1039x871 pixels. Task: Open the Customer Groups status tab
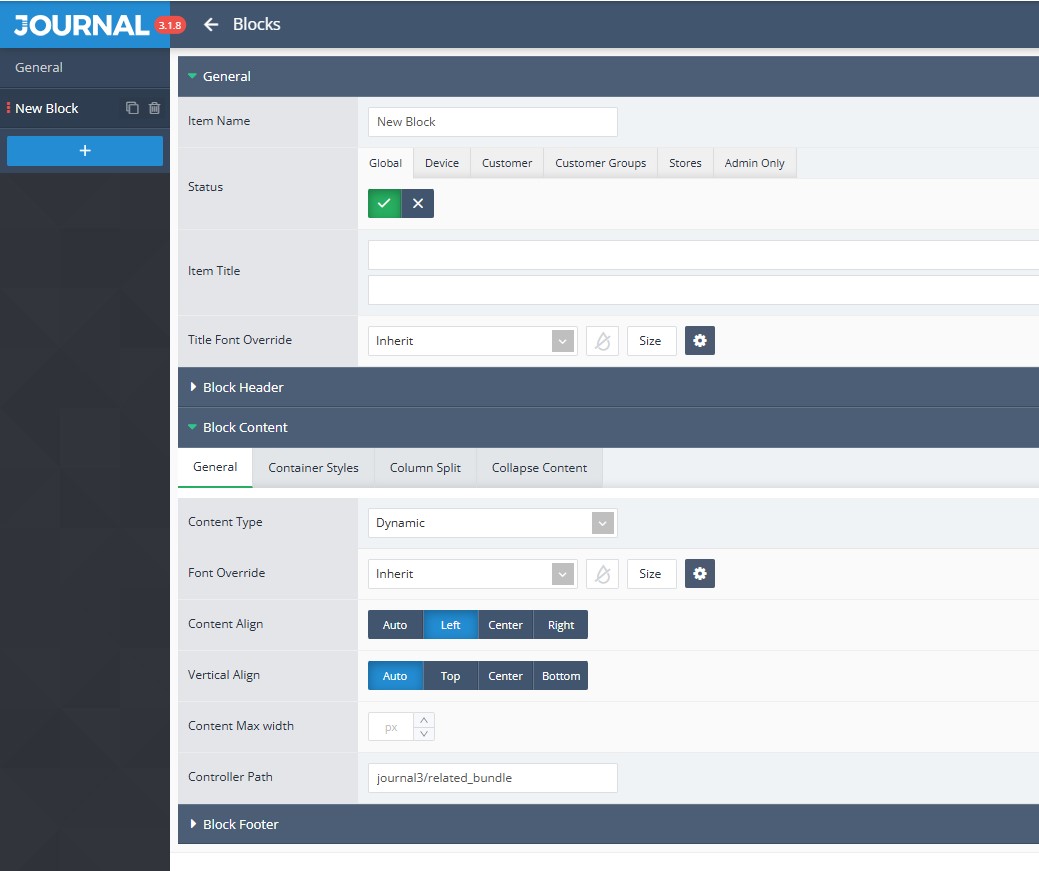pyautogui.click(x=600, y=163)
